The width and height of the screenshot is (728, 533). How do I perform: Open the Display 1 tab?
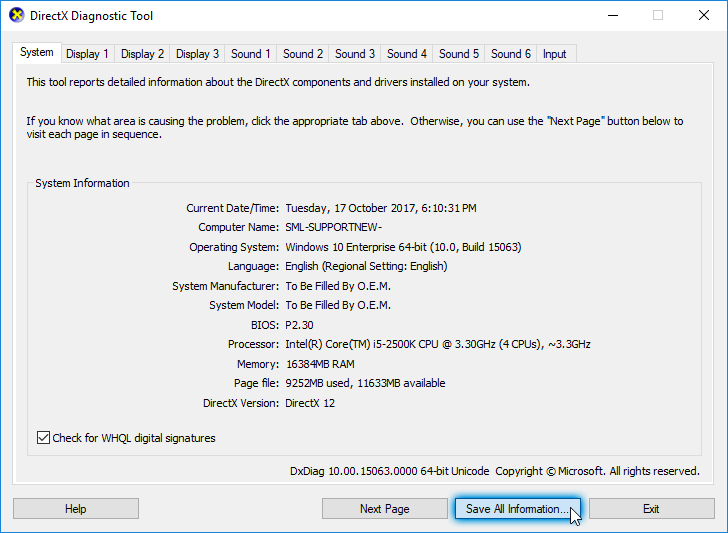coord(87,54)
